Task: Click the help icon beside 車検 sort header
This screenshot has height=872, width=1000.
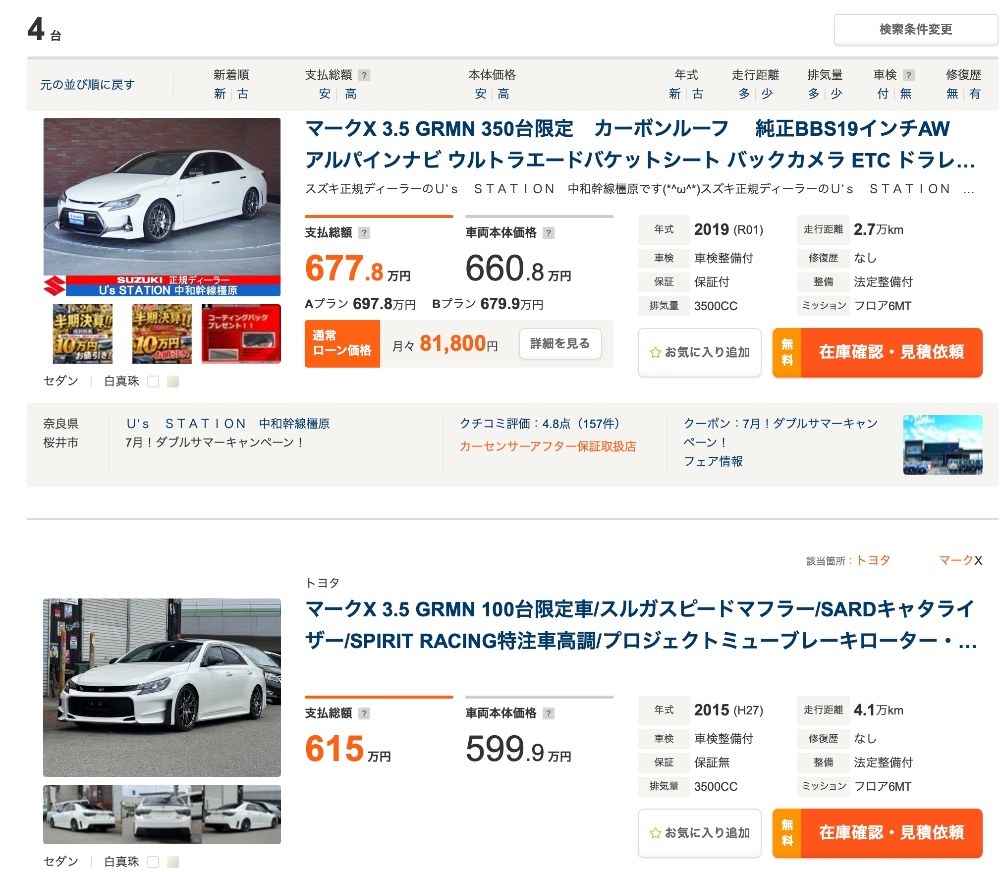Action: (x=909, y=75)
